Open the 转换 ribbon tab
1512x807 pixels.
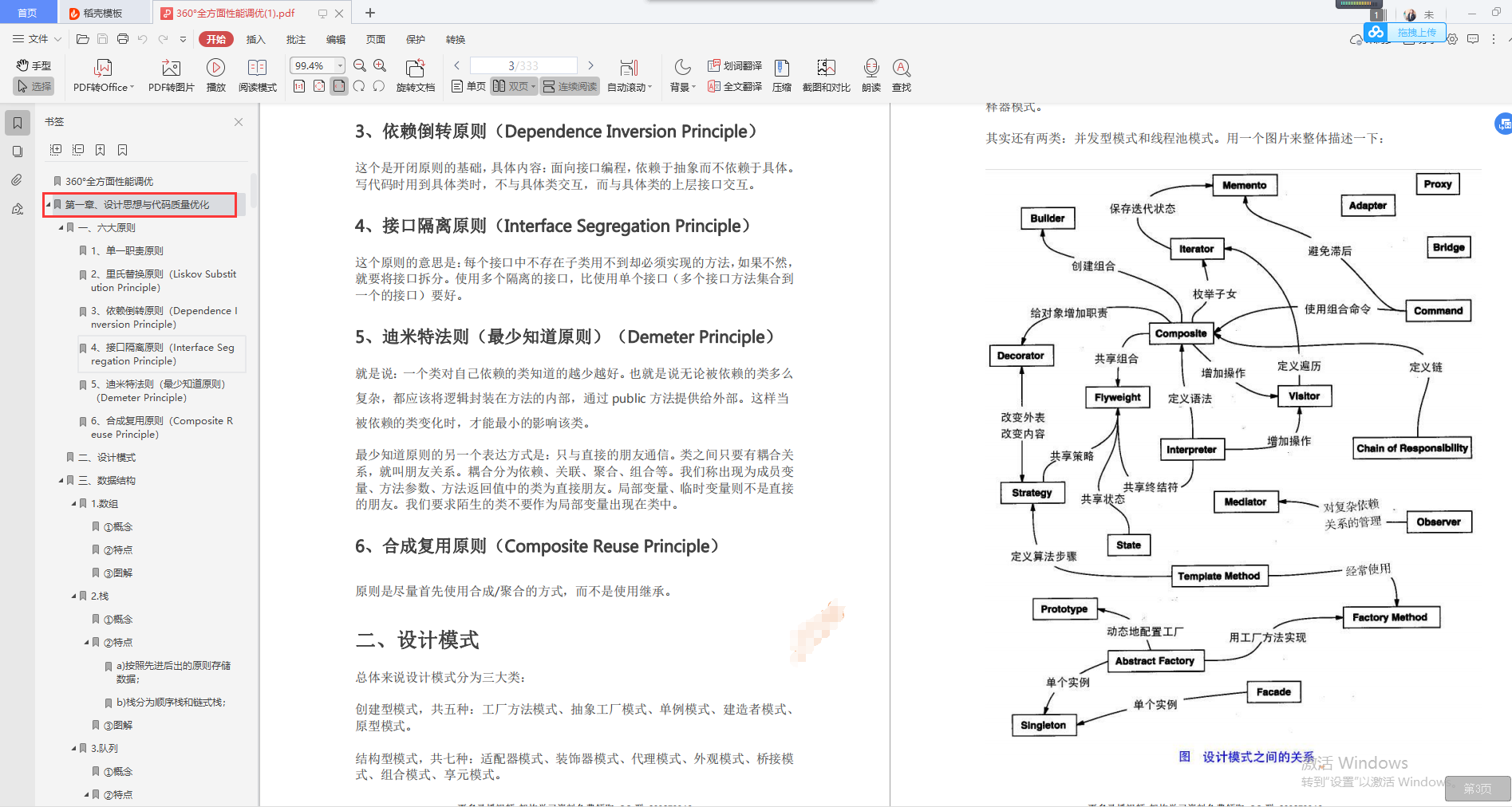click(456, 39)
